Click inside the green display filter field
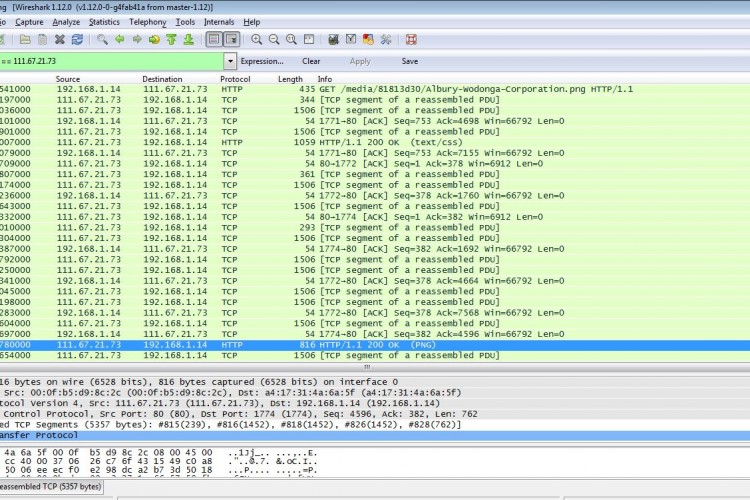This screenshot has height=500, width=750. [x=111, y=61]
